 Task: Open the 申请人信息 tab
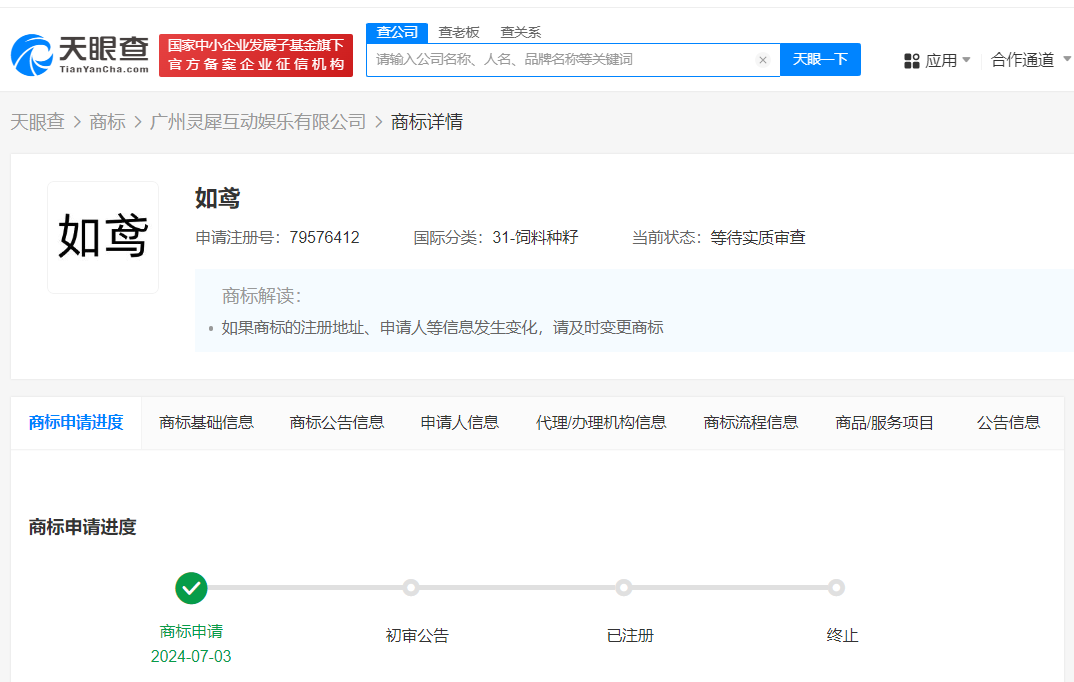[459, 422]
